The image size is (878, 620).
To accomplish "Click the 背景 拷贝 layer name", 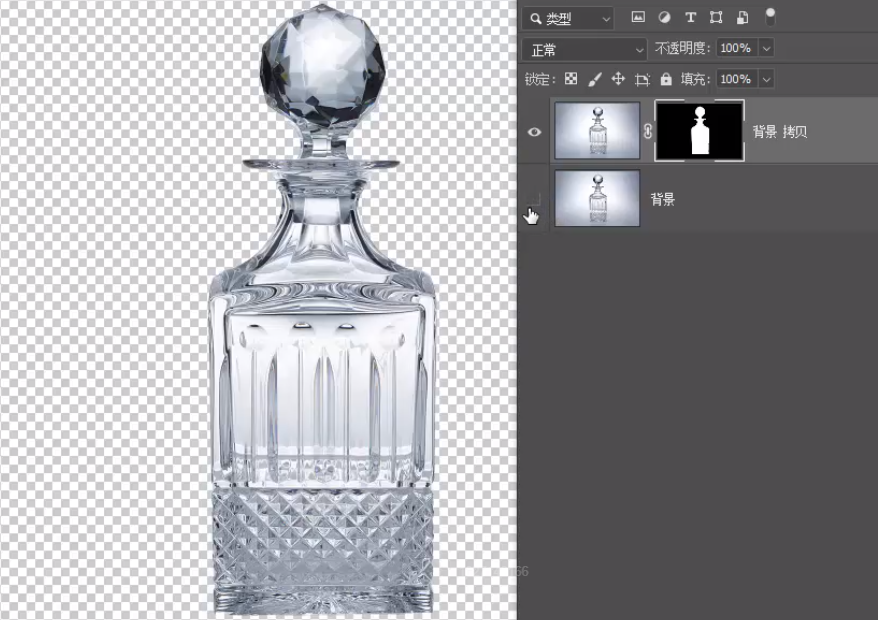I will pyautogui.click(x=779, y=132).
